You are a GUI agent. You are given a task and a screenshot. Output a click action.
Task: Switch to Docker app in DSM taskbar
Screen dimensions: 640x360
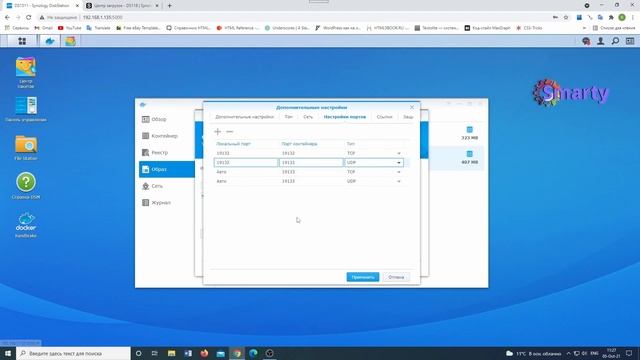[50, 41]
